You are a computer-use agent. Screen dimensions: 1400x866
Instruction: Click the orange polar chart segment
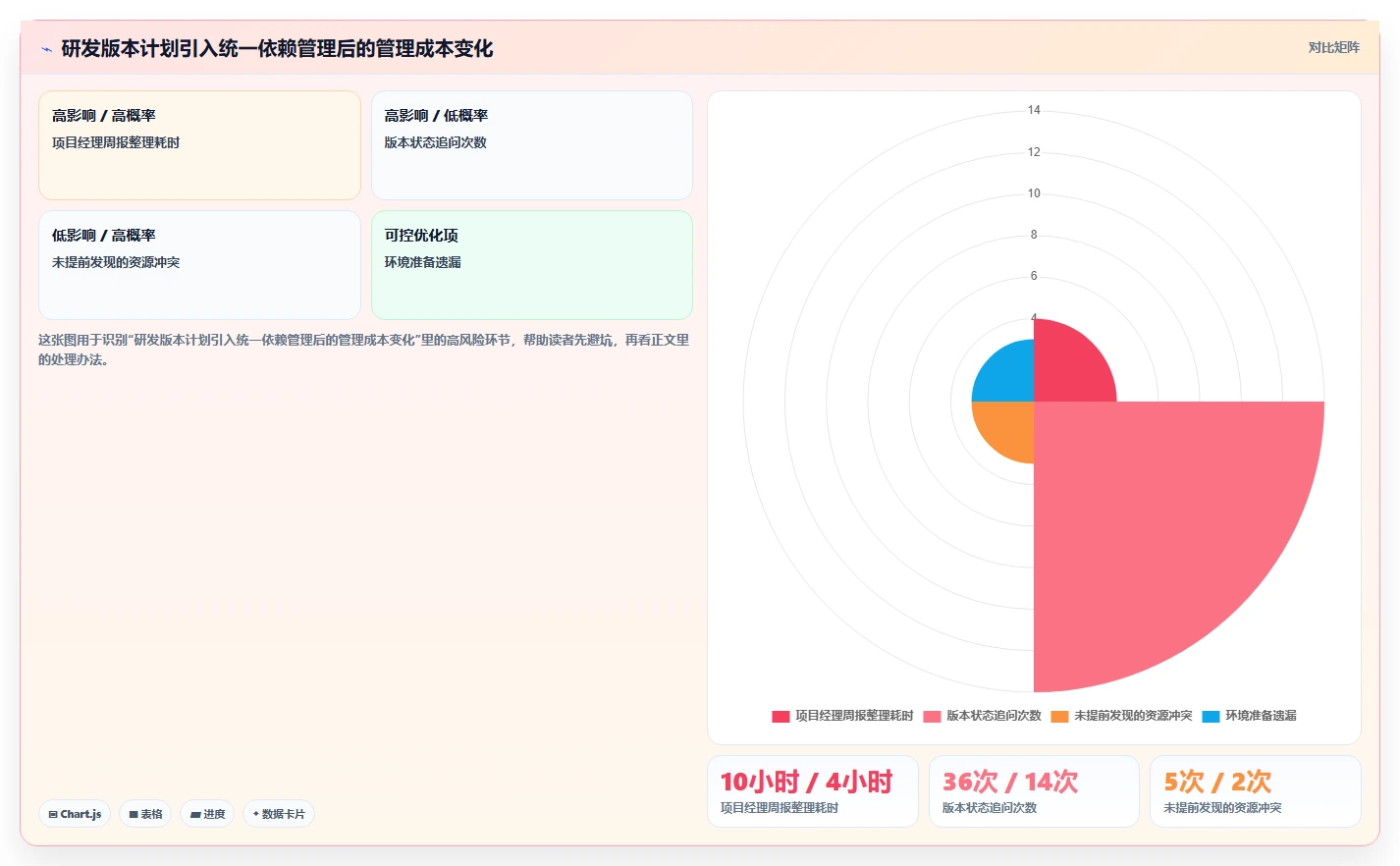(1010, 425)
